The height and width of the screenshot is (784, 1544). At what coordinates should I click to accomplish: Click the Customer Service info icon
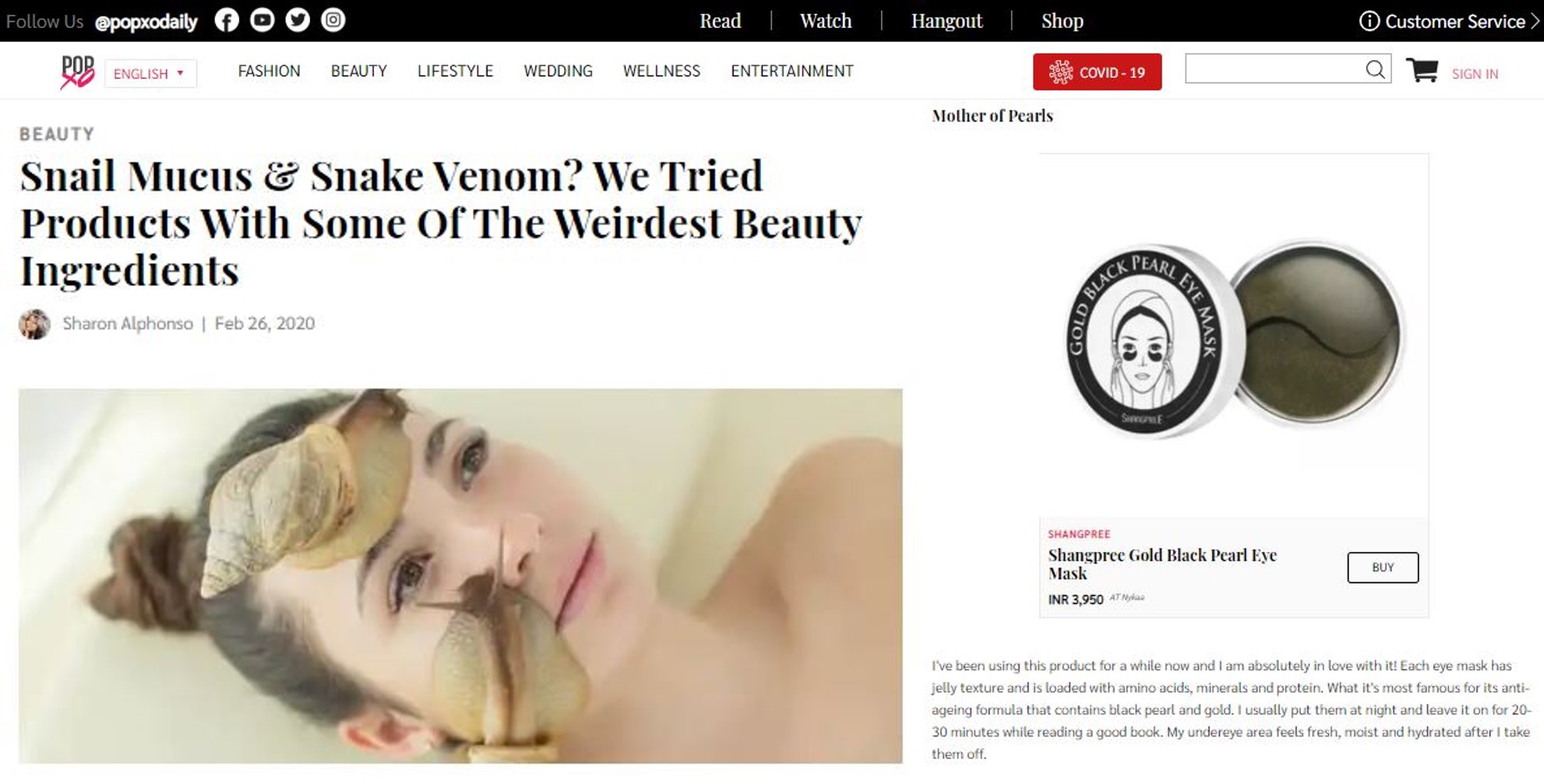pos(1369,21)
